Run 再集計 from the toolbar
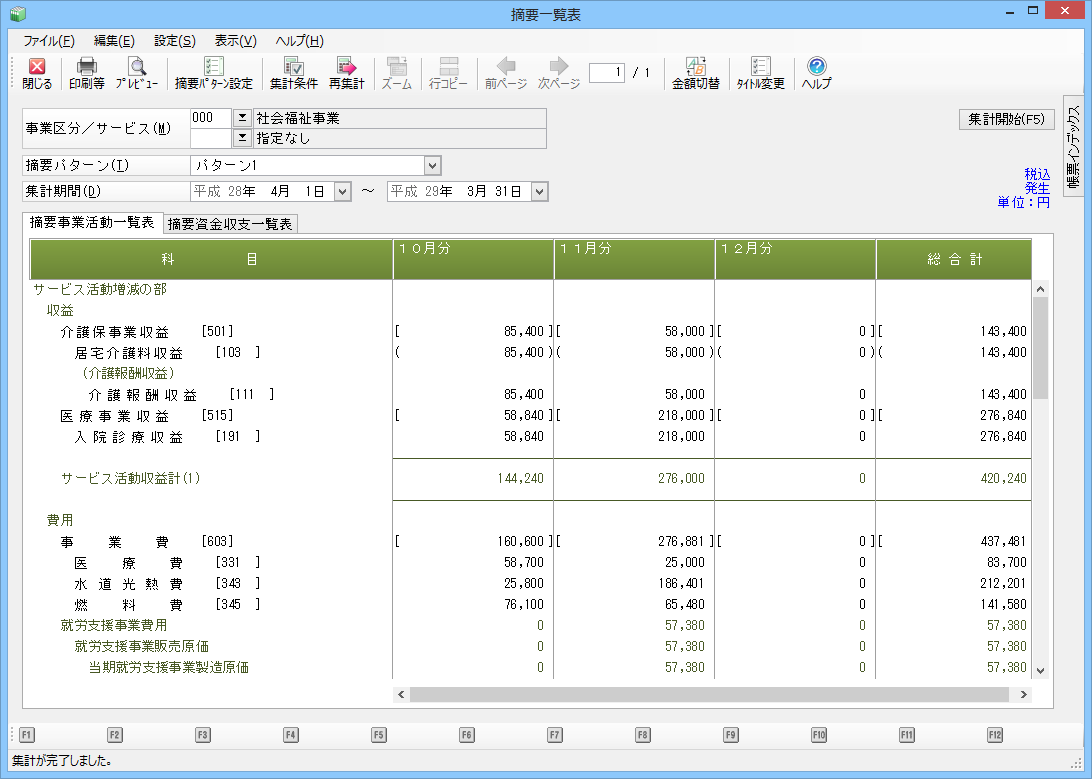 pos(347,73)
